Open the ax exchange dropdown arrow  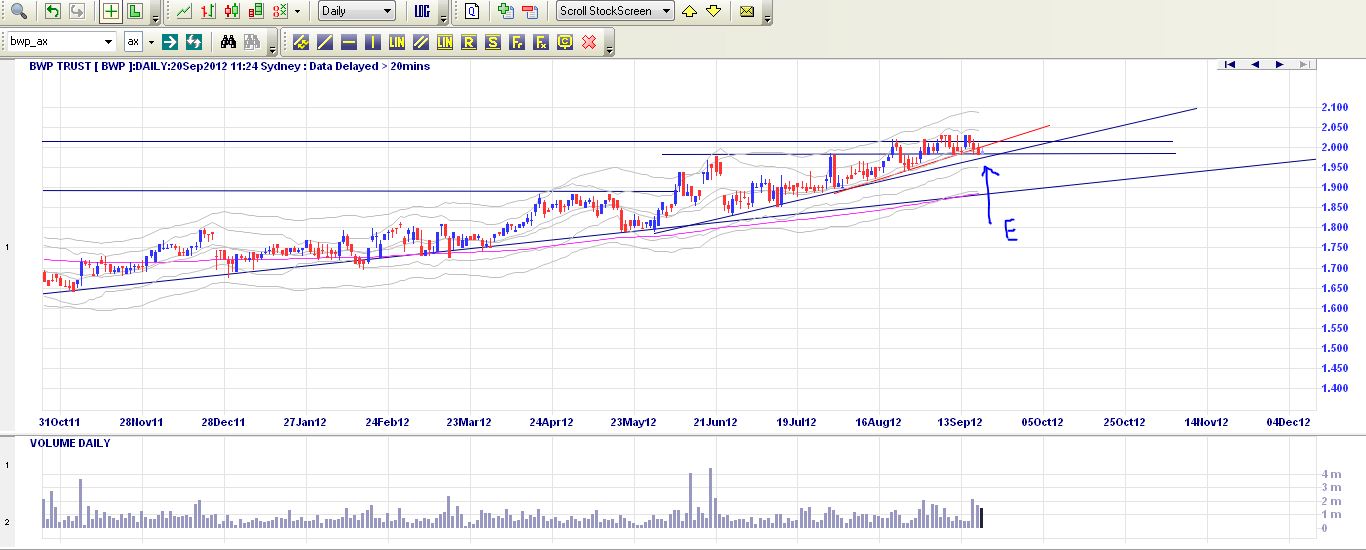pos(151,42)
